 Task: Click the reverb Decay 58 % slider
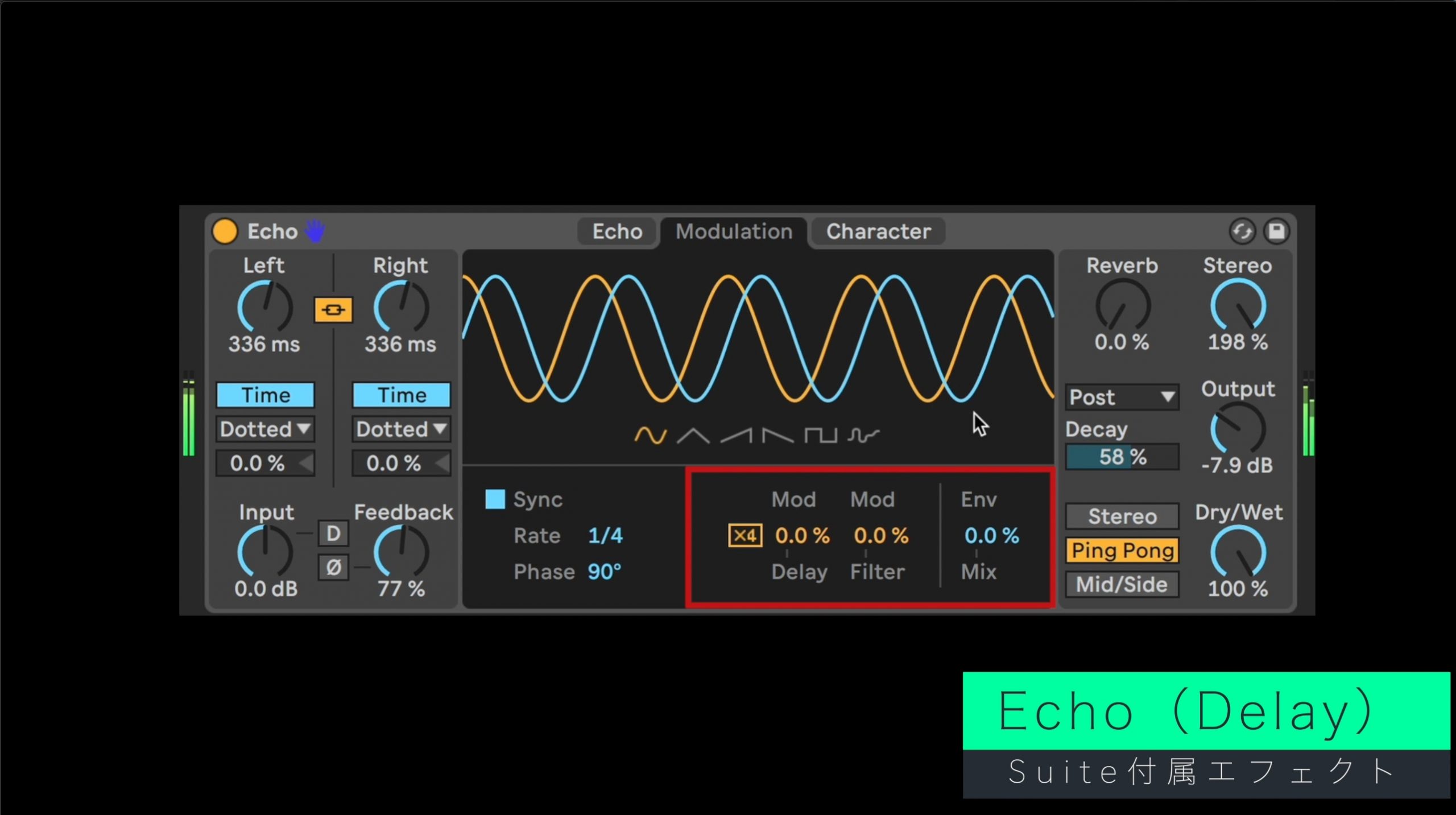tap(1122, 457)
